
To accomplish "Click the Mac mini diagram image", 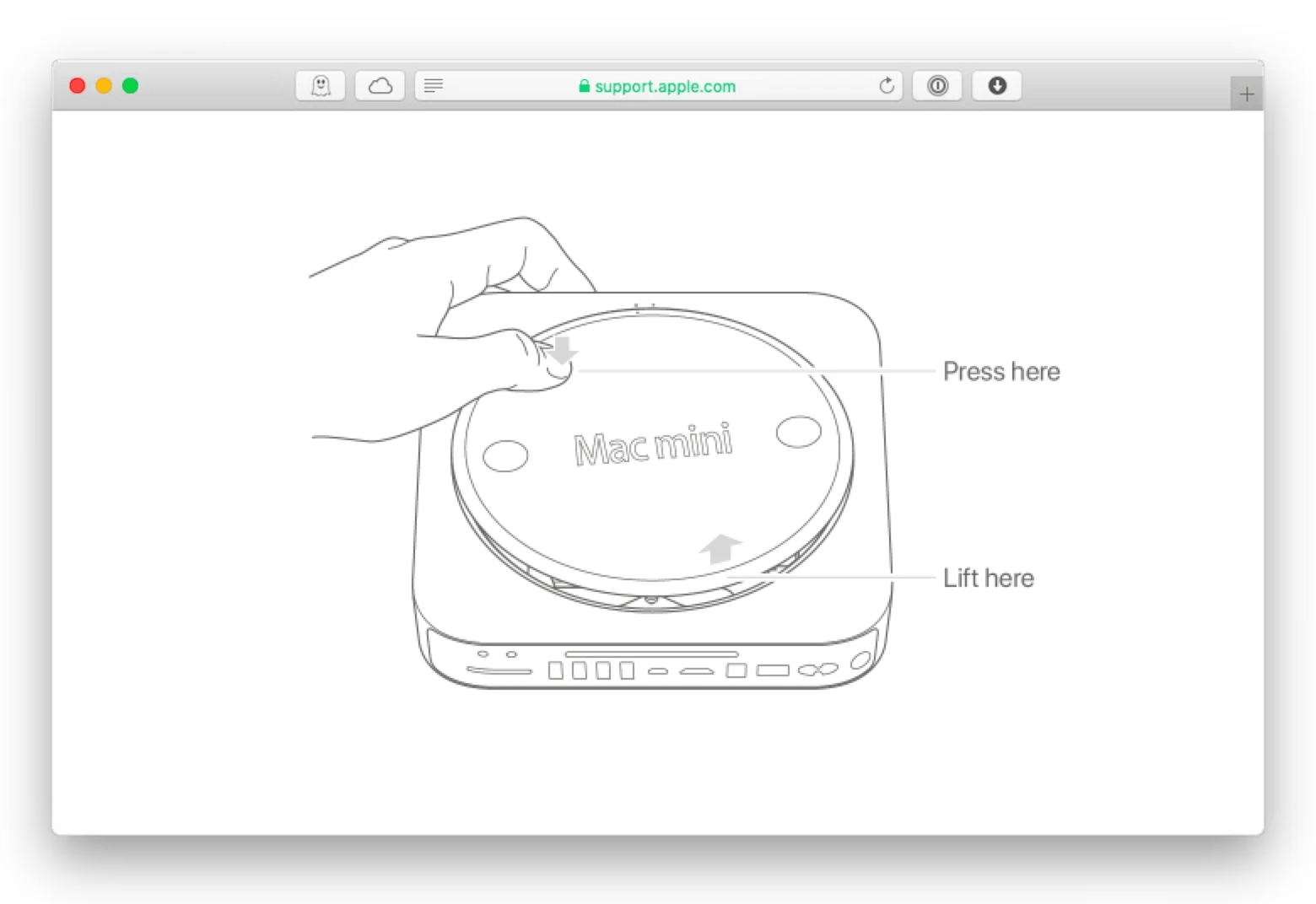I will (x=684, y=453).
